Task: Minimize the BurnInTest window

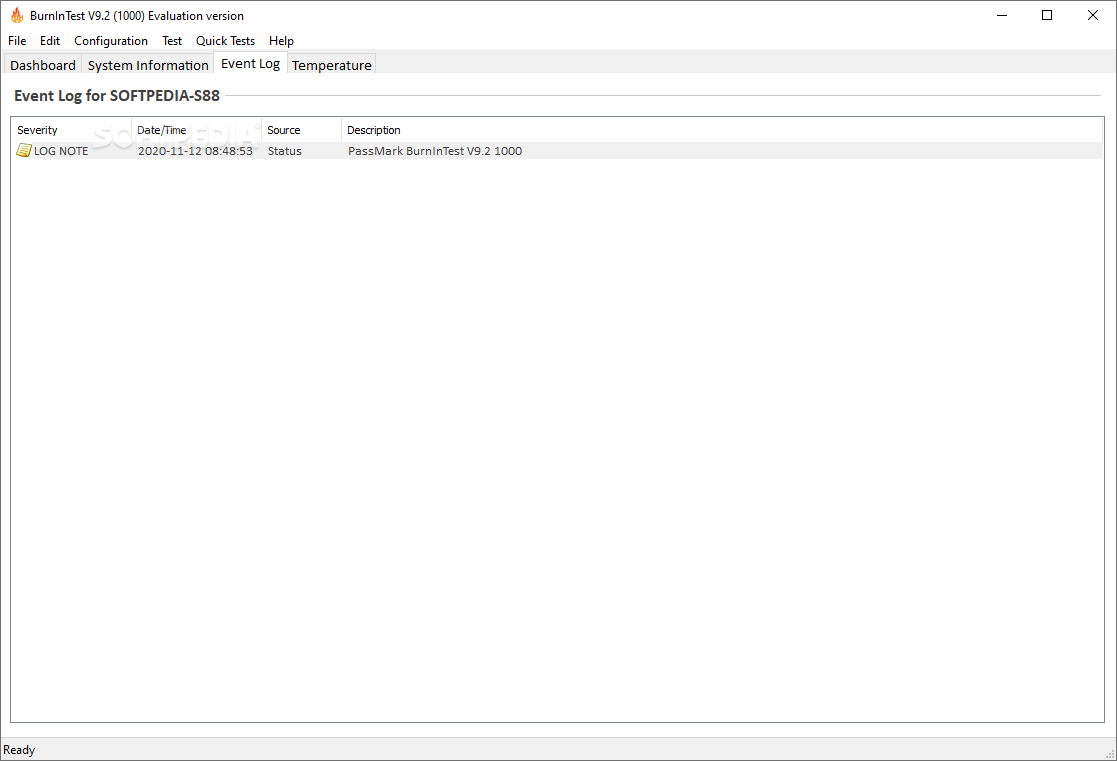Action: [1002, 15]
